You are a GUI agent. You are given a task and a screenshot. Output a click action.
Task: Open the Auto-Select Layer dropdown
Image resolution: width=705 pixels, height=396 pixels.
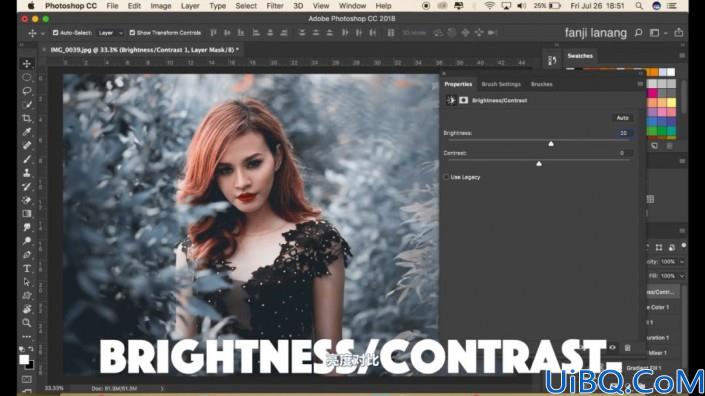(x=110, y=33)
